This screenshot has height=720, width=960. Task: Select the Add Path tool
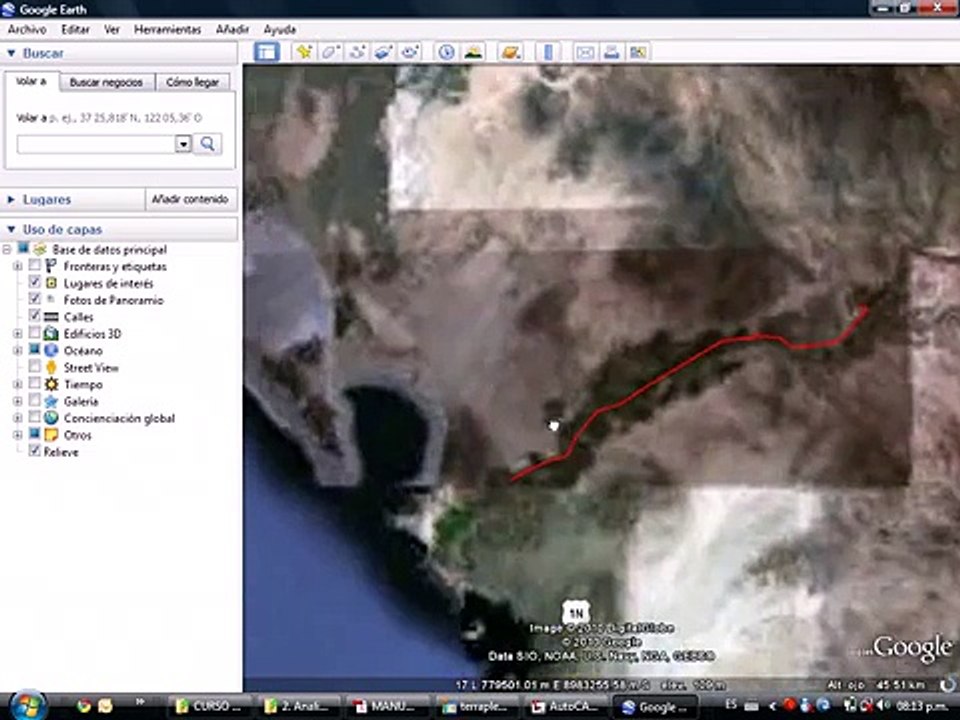tap(357, 52)
